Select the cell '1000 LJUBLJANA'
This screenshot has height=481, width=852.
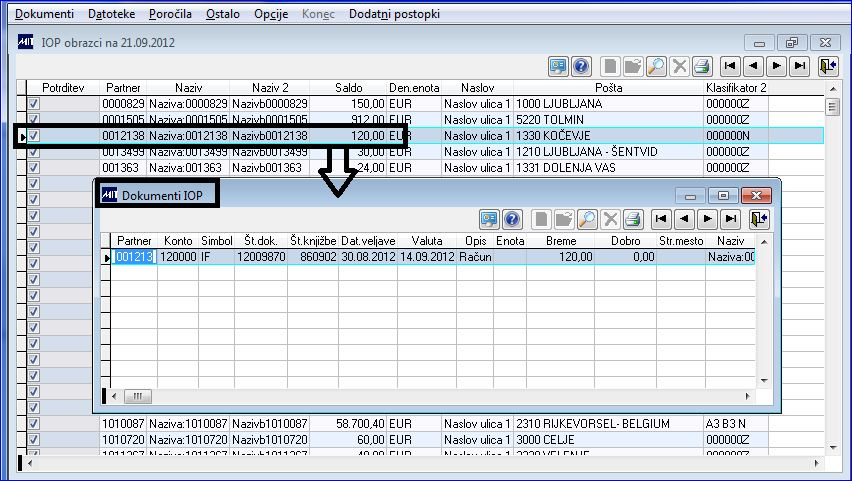tap(608, 103)
